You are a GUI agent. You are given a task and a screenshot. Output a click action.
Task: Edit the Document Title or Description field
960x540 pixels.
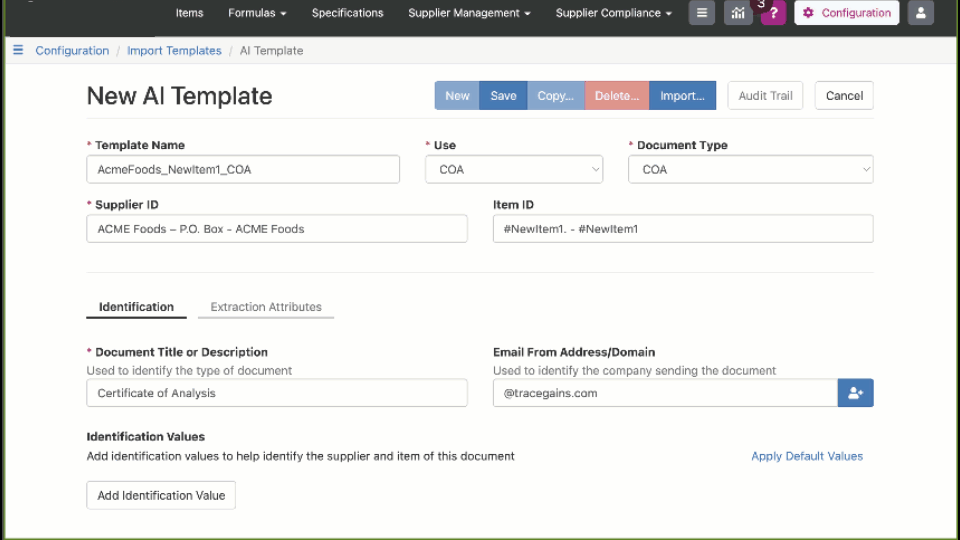(277, 393)
